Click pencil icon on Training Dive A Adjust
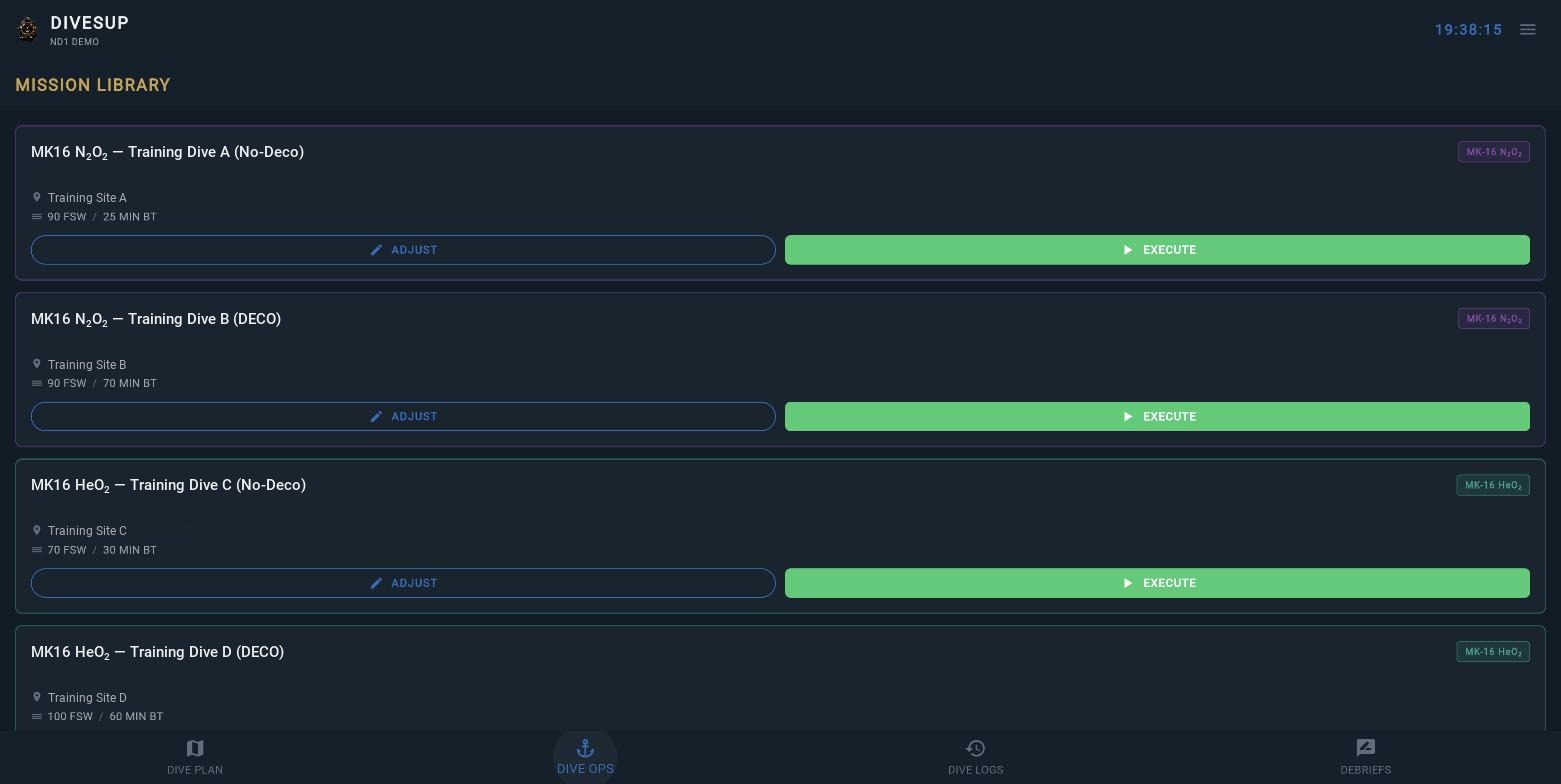Screen dimensions: 1561x784 point(376,250)
